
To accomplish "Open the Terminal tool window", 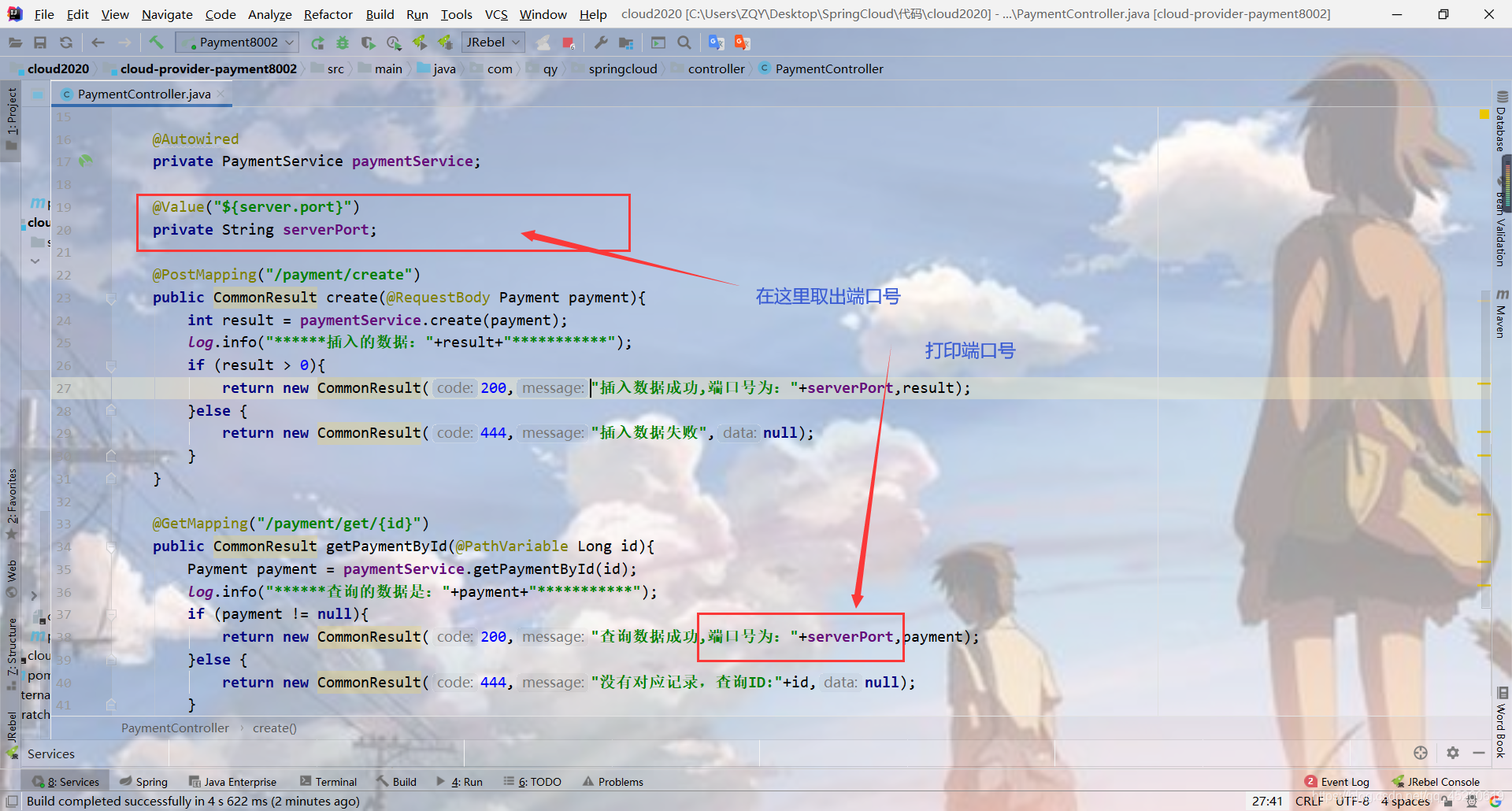I will [x=328, y=782].
